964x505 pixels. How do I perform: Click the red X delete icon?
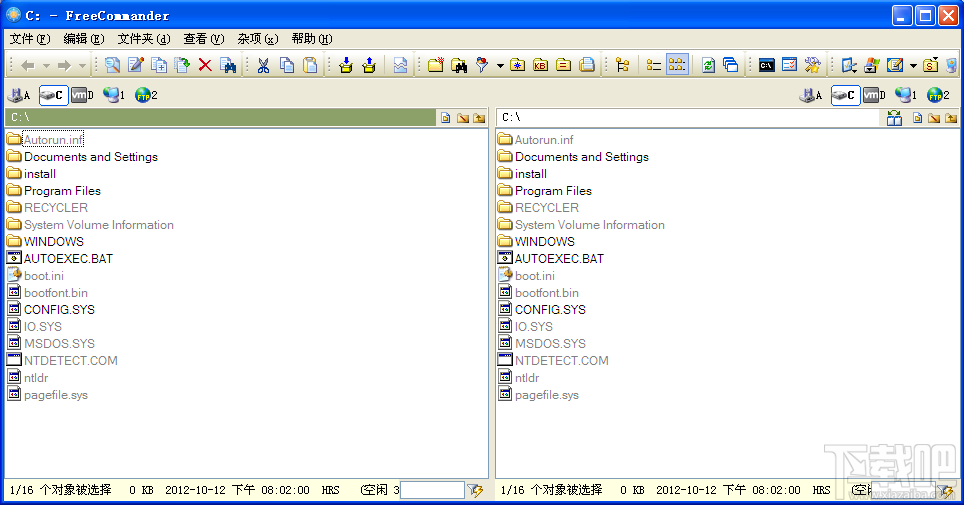pos(205,65)
